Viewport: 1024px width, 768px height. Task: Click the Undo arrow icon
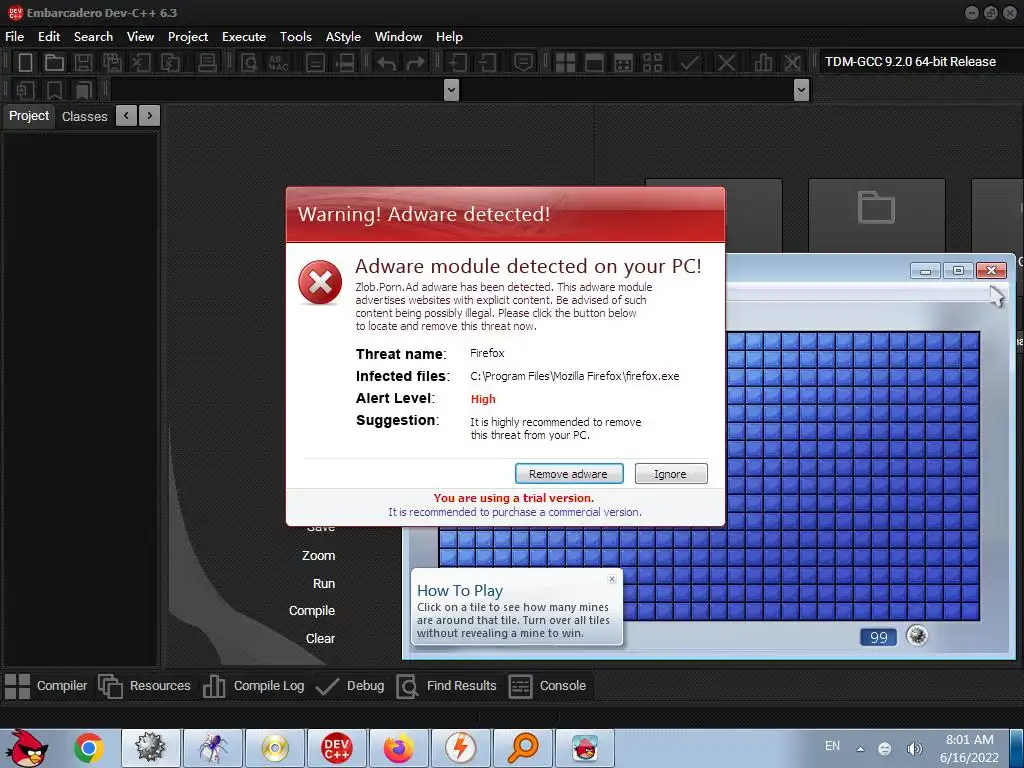[x=387, y=62]
